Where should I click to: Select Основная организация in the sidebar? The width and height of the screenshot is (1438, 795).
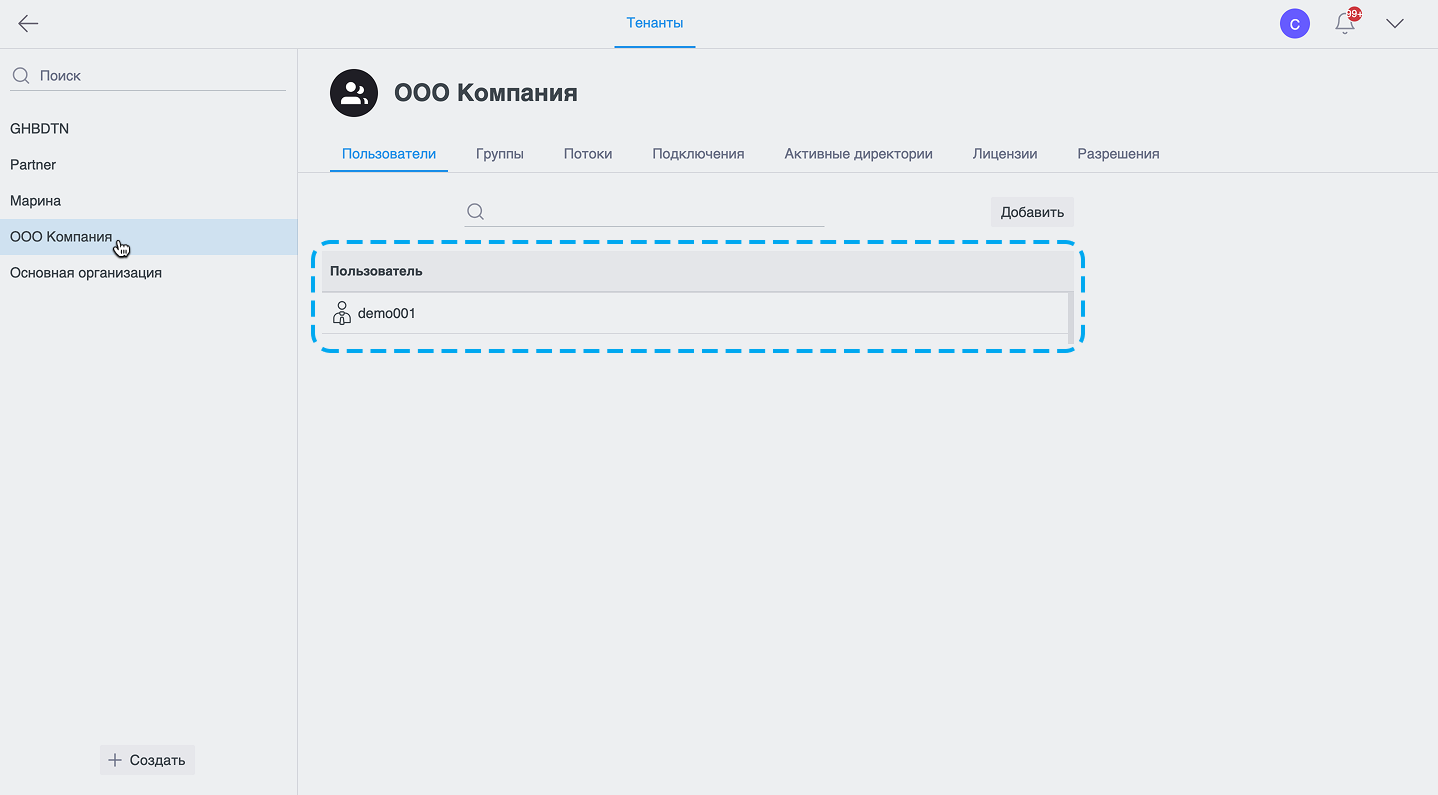tap(148, 273)
